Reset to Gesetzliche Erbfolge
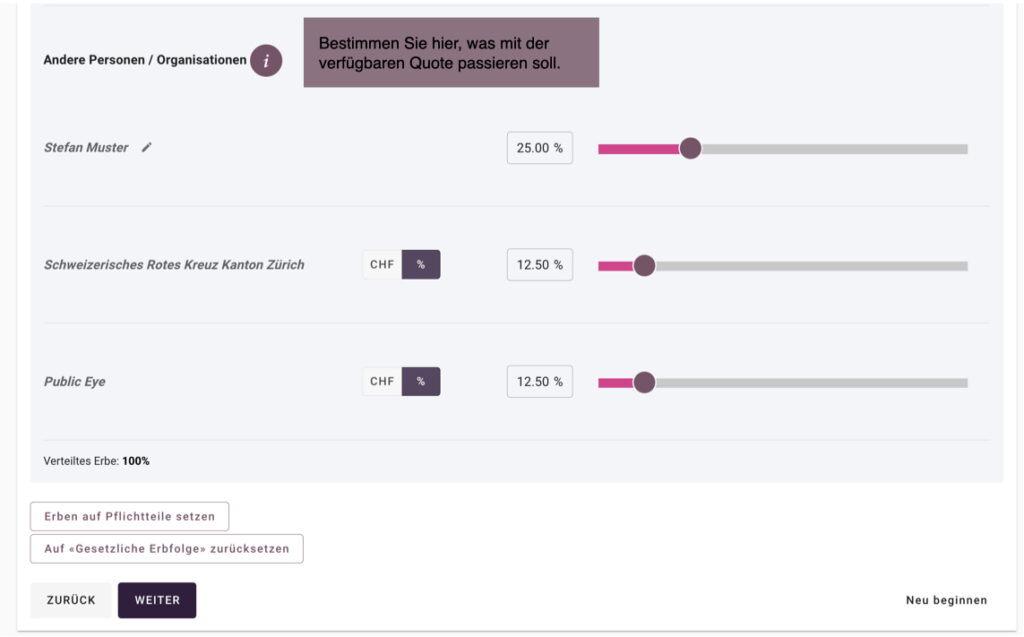Screen dimensions: 1024x637 point(167,549)
